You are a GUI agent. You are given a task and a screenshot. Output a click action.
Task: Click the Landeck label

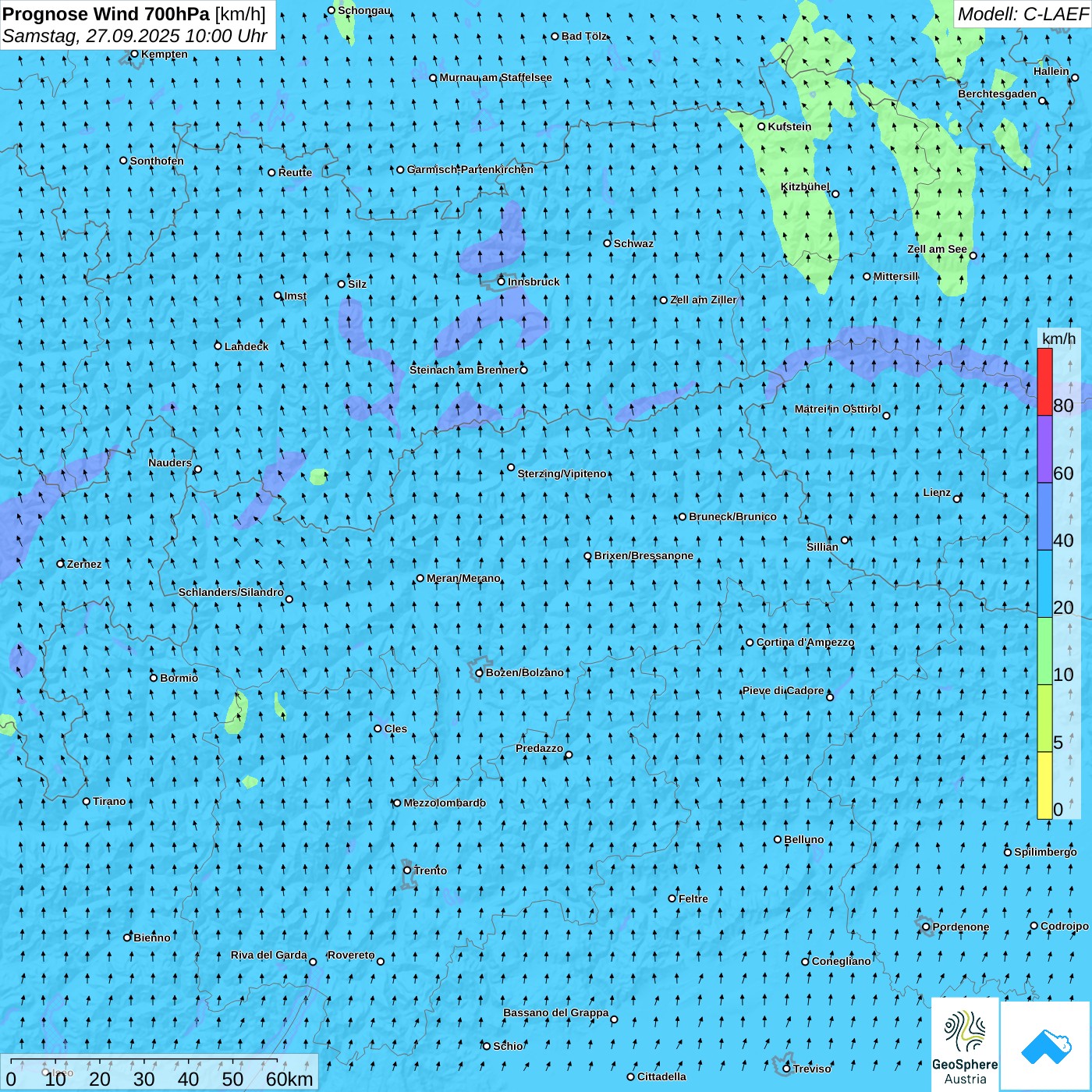click(x=246, y=346)
